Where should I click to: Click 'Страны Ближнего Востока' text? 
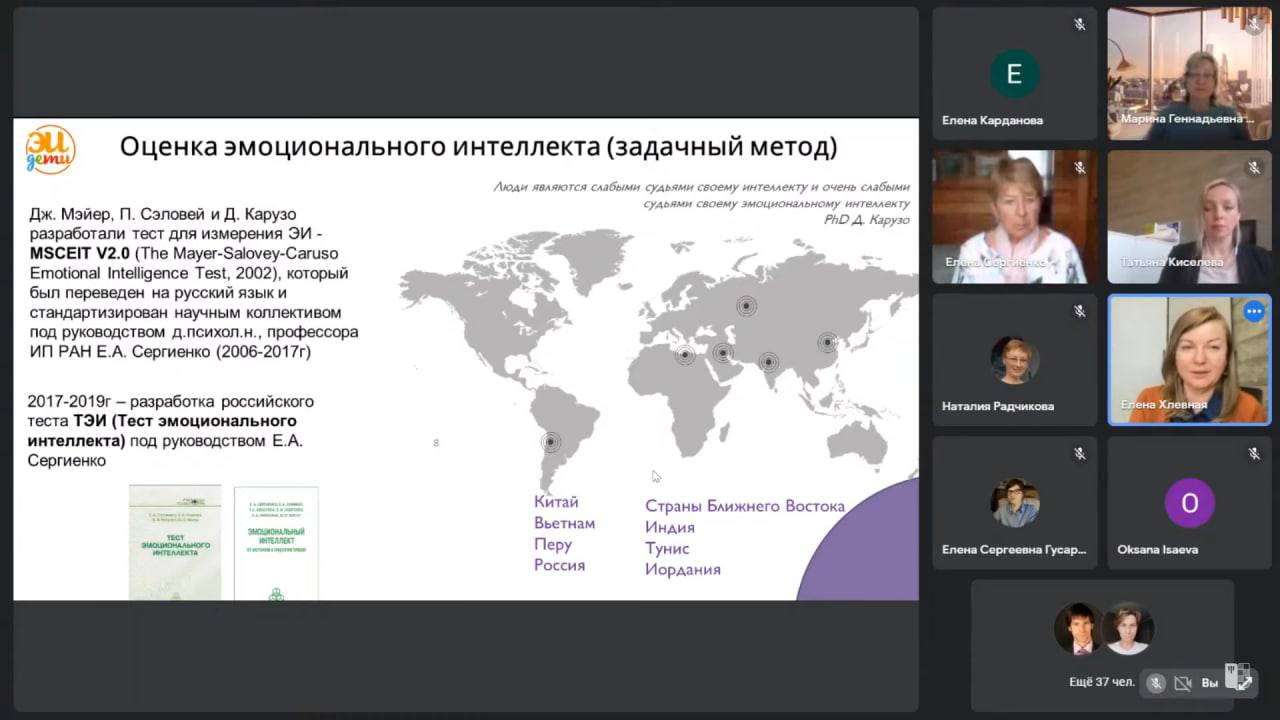(745, 506)
